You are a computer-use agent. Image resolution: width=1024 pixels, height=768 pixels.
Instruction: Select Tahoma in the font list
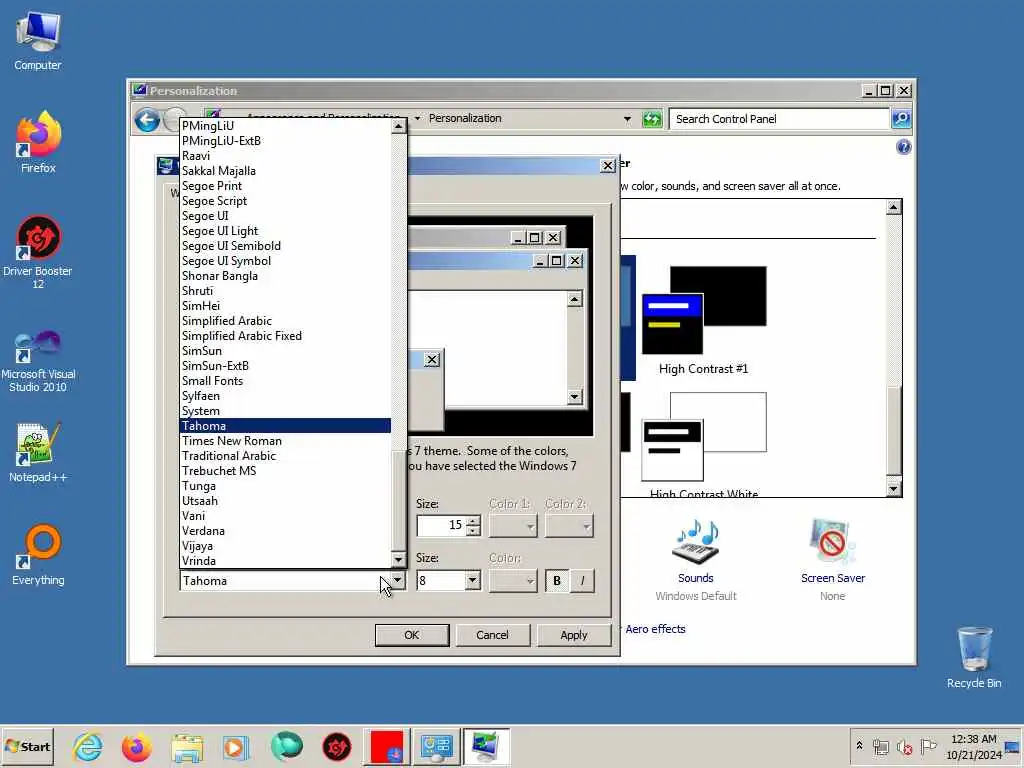pos(285,426)
